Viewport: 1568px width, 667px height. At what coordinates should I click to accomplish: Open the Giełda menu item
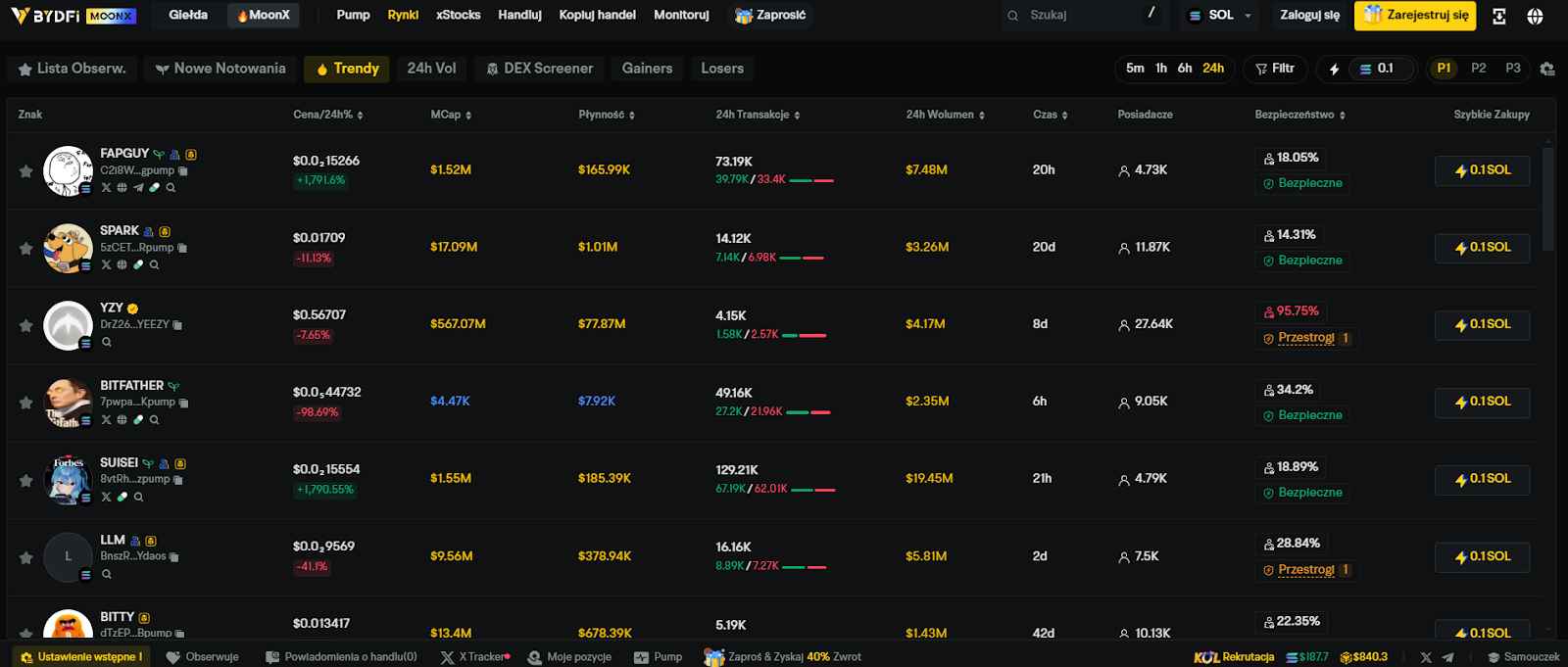[x=188, y=16]
